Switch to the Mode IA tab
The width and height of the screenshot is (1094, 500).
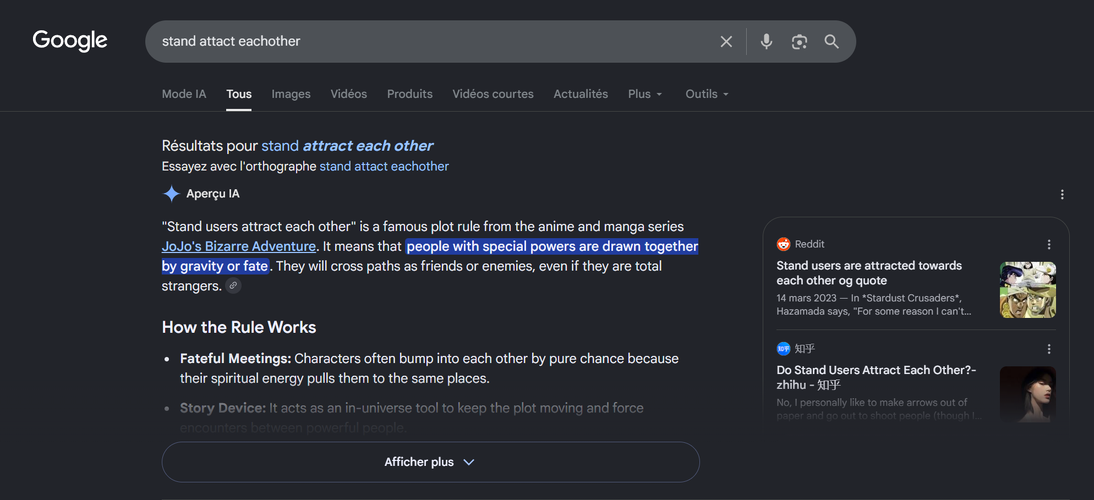[x=184, y=93]
